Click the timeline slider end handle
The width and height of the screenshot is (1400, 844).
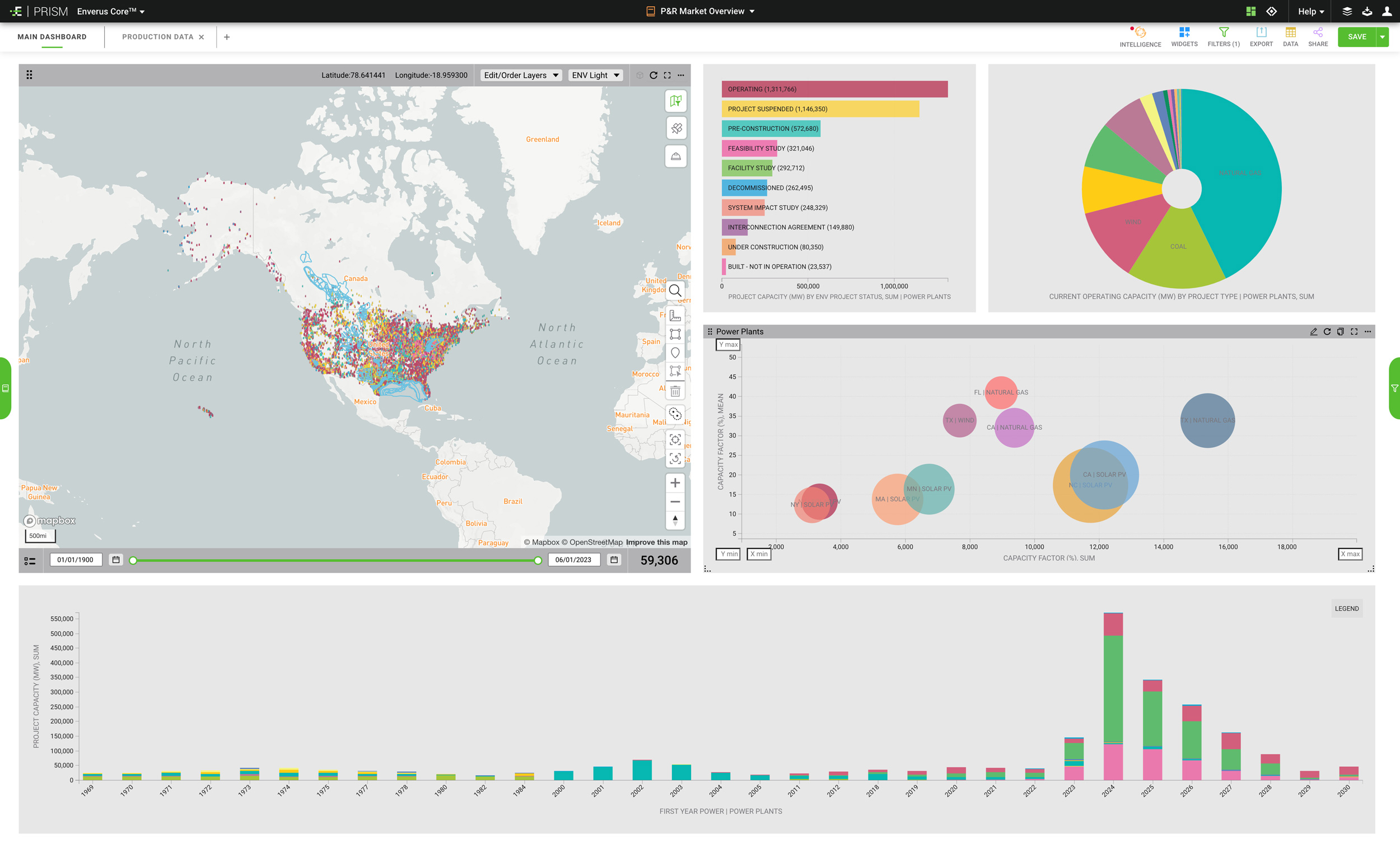click(538, 561)
